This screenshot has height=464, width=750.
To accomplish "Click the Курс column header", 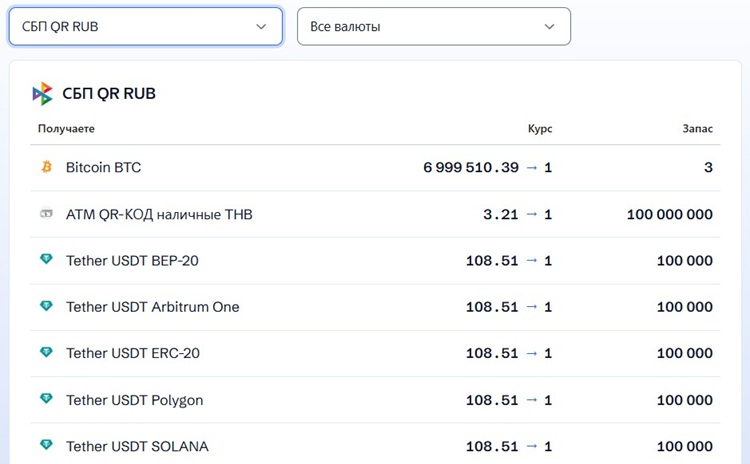I will [540, 129].
